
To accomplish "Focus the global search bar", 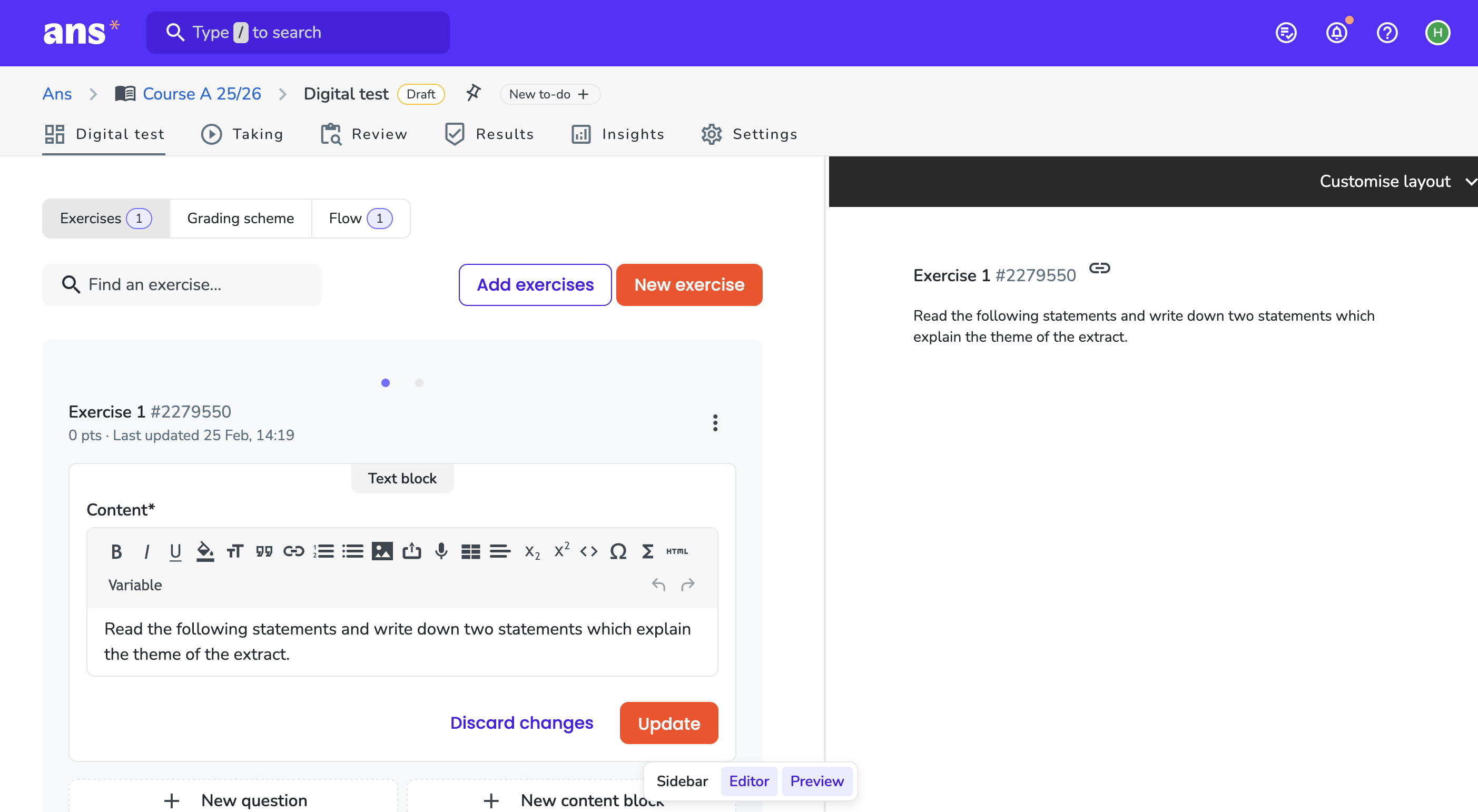I will pos(298,33).
